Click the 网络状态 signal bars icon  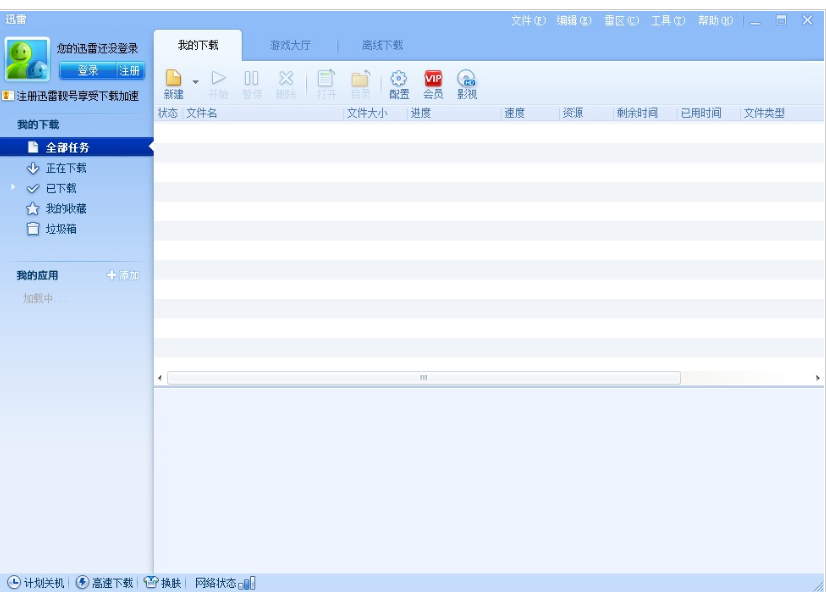coord(247,583)
